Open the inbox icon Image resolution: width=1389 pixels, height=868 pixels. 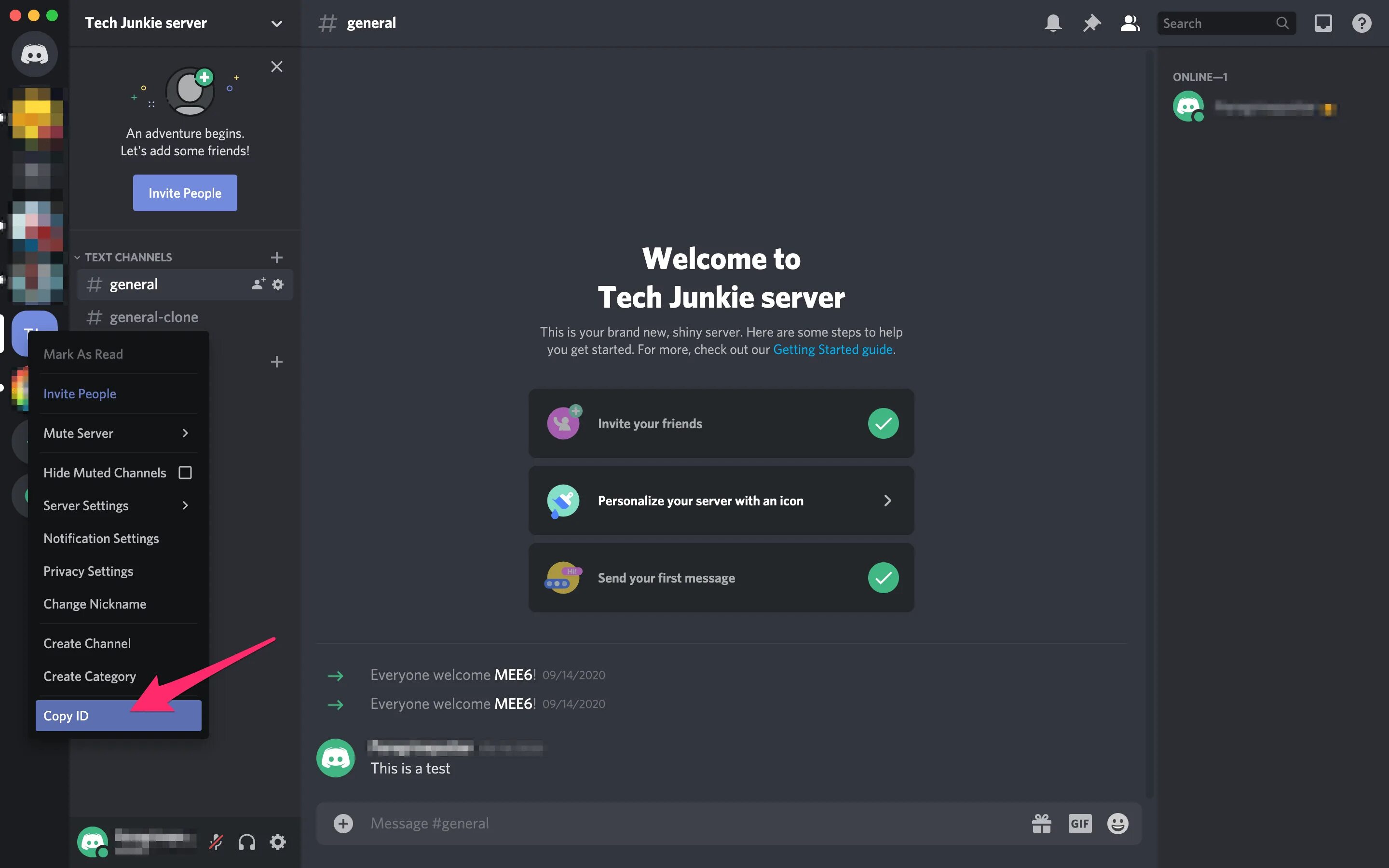pos(1323,23)
